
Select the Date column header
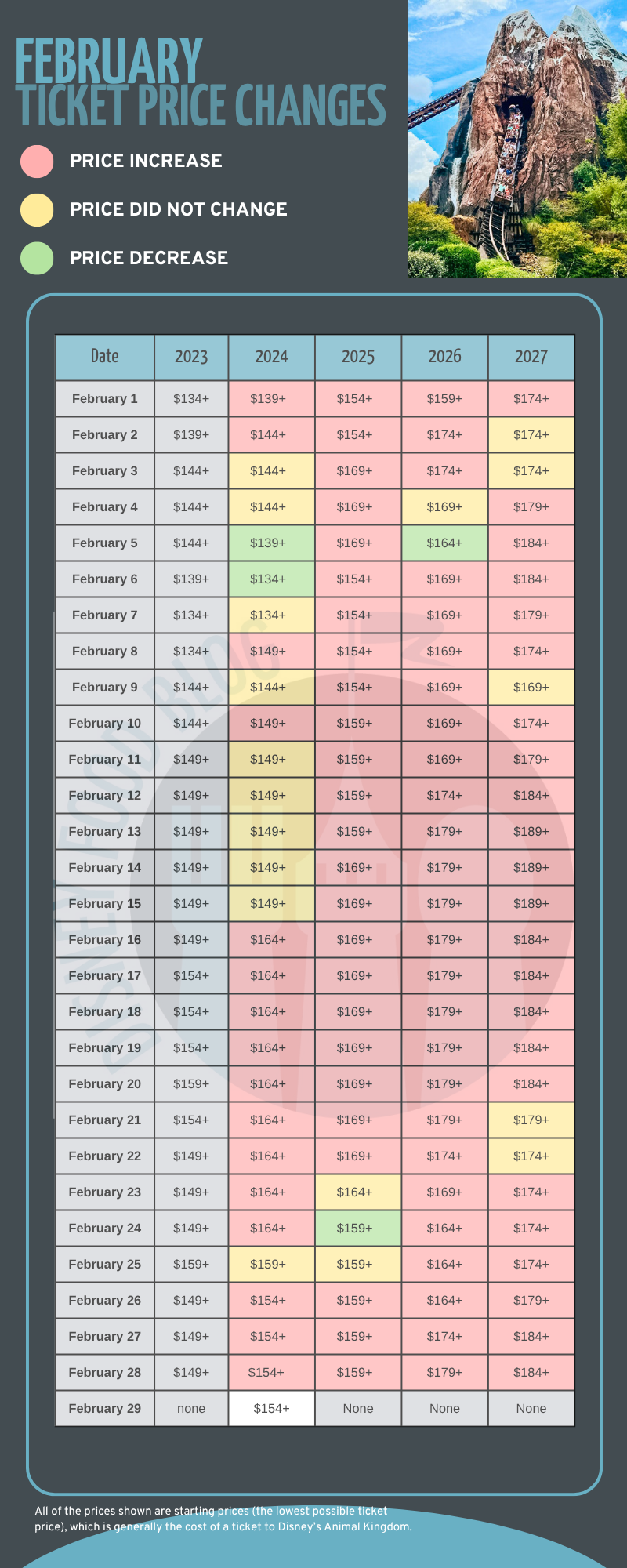pyautogui.click(x=104, y=357)
